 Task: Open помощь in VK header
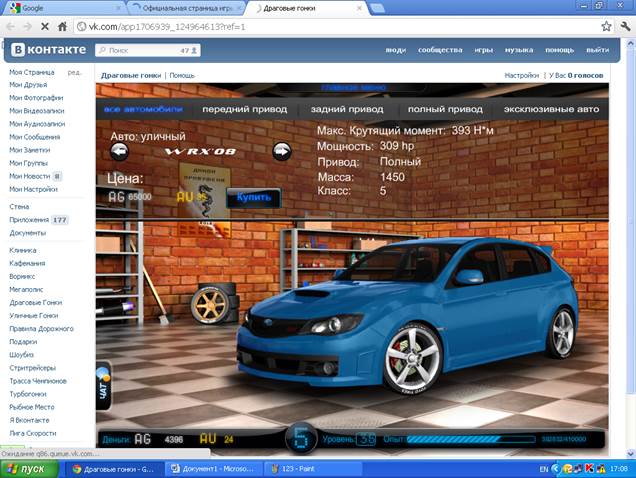559,50
